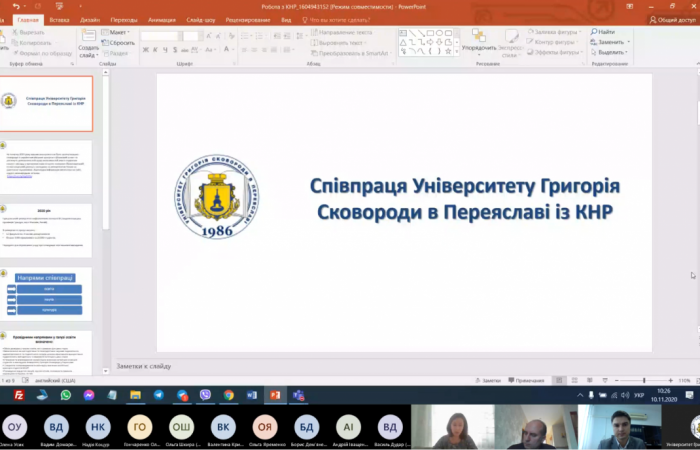Click Преобразовать в SmartArt button

pyautogui.click(x=350, y=53)
